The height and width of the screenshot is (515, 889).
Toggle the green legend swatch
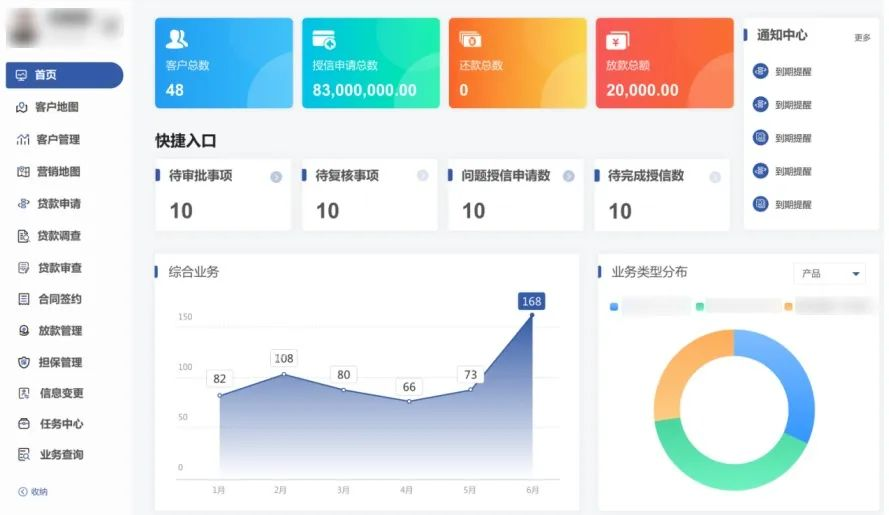click(700, 307)
